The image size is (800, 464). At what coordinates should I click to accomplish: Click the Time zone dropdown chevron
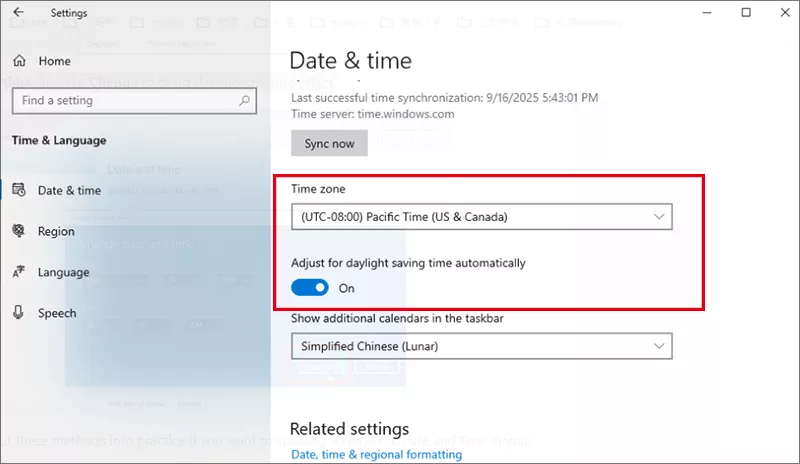659,217
